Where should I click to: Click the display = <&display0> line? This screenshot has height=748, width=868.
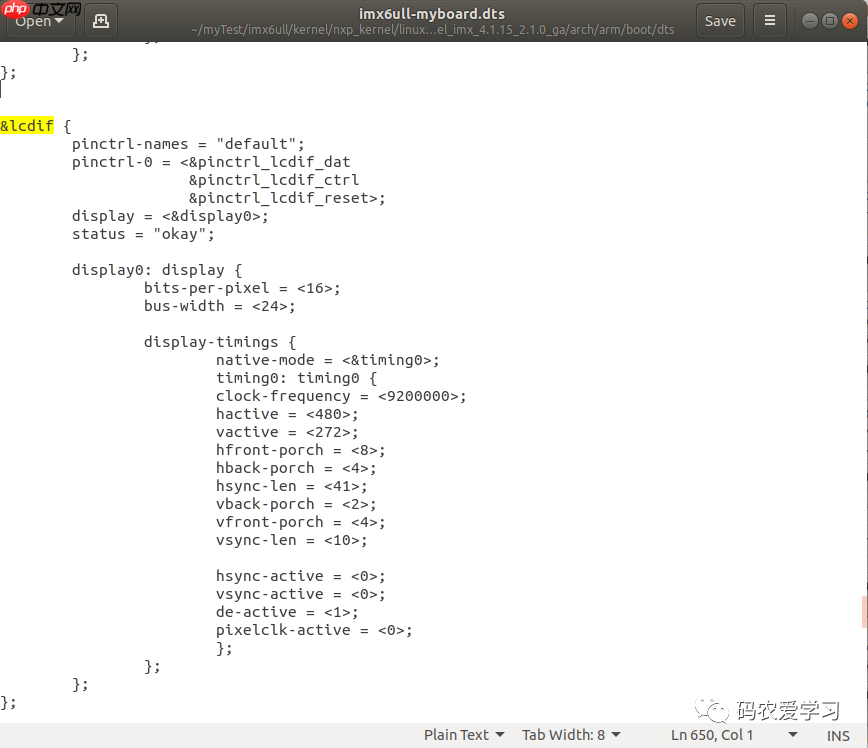point(170,216)
